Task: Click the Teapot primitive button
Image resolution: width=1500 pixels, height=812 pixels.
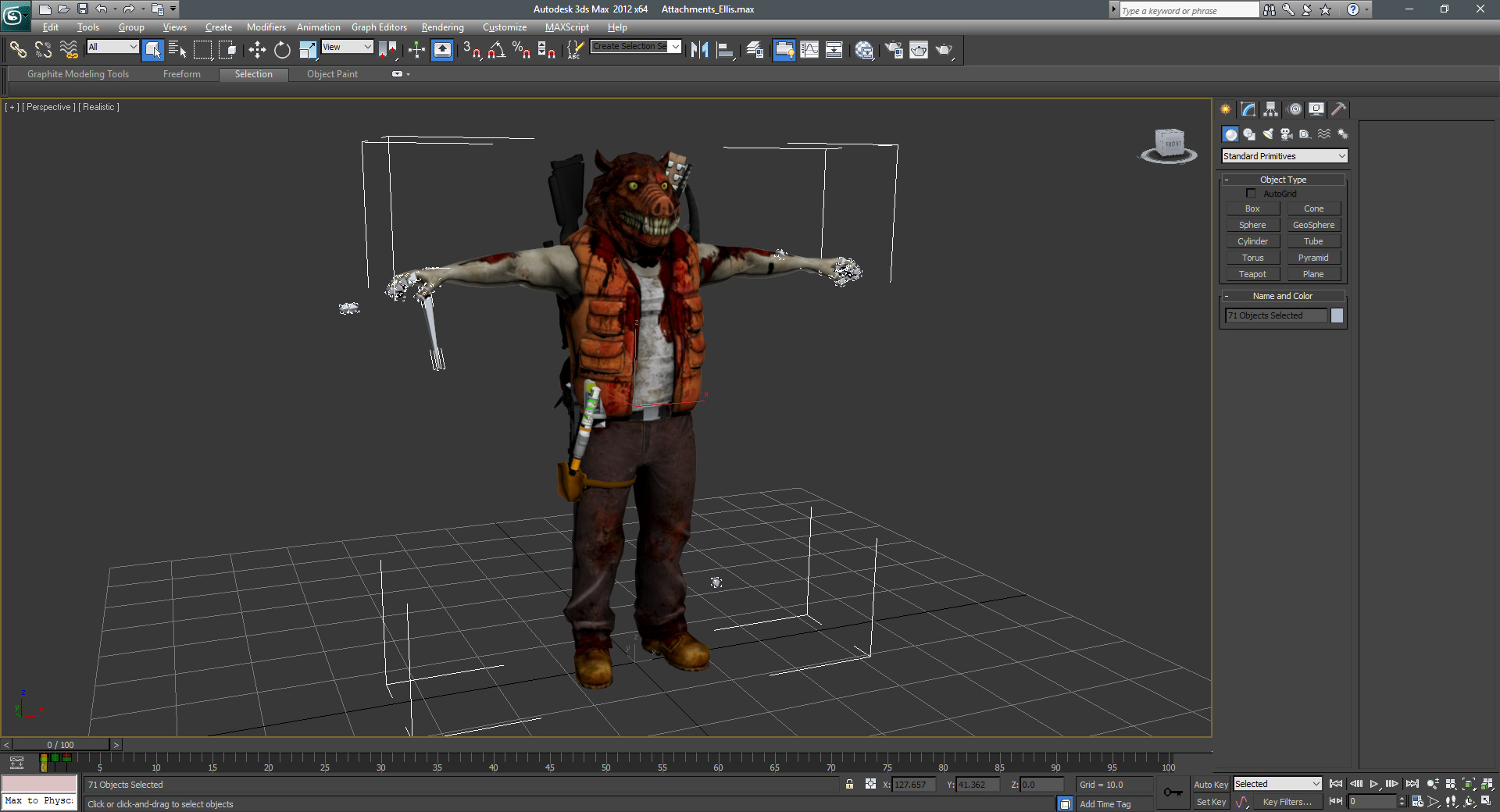Action: (x=1252, y=274)
